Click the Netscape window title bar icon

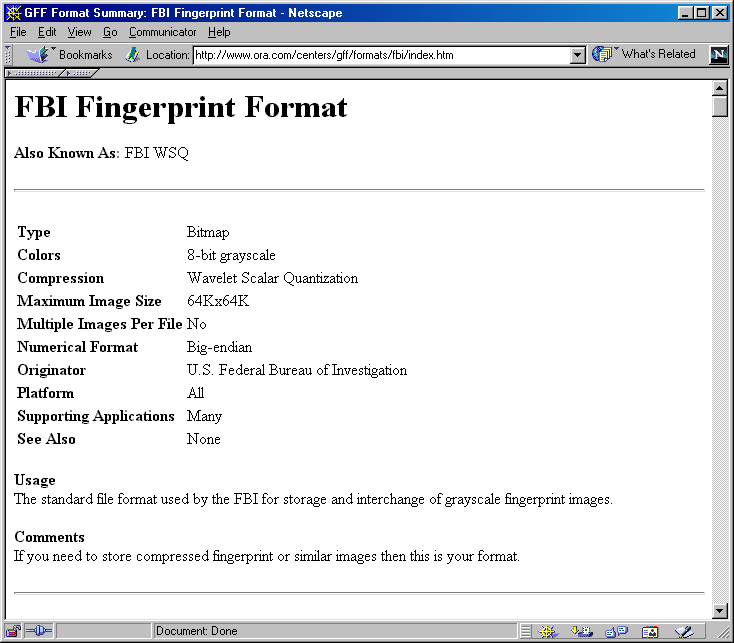pos(13,13)
